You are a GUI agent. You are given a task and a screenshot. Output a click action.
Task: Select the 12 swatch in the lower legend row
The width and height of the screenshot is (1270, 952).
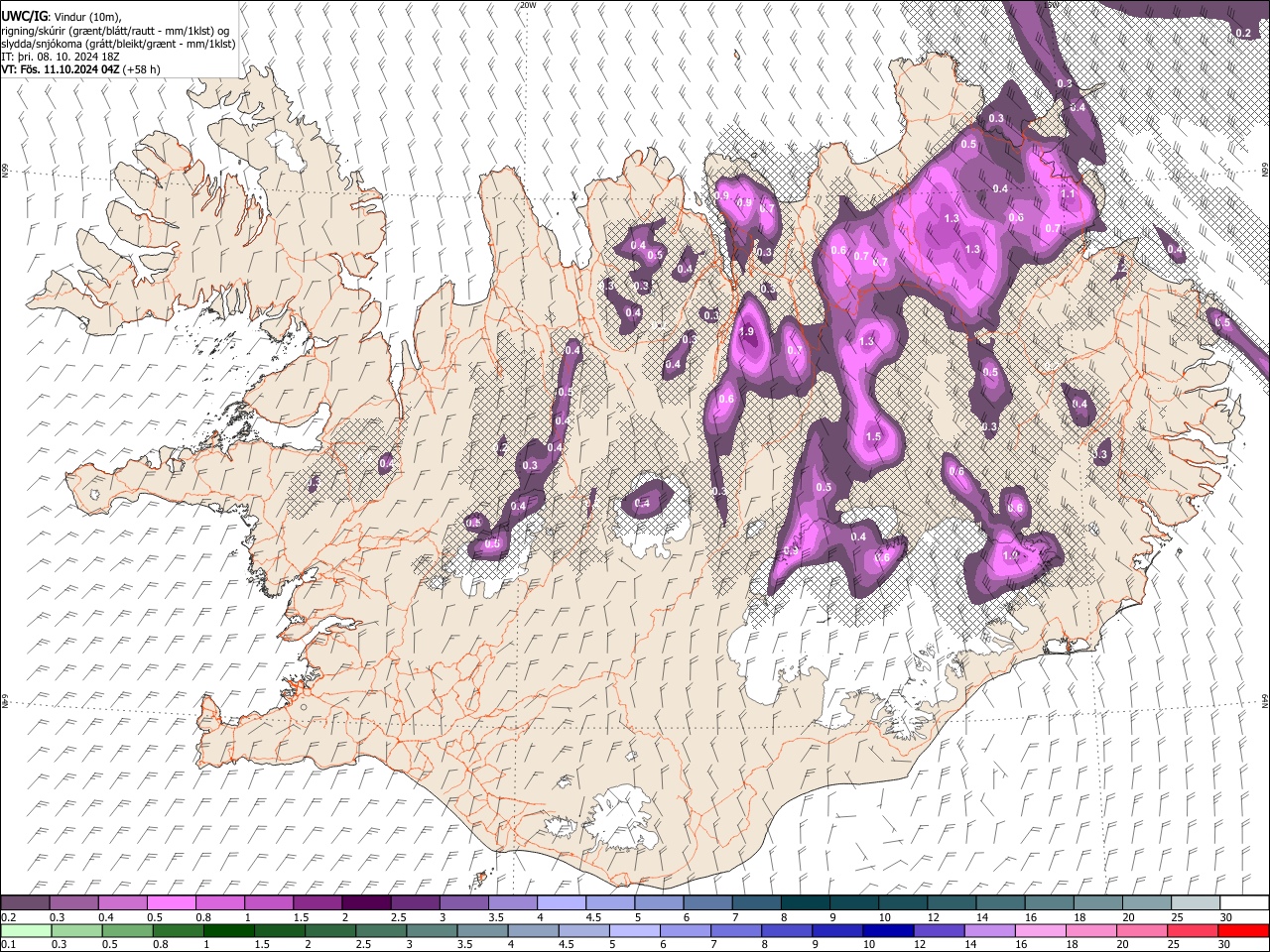(x=939, y=930)
